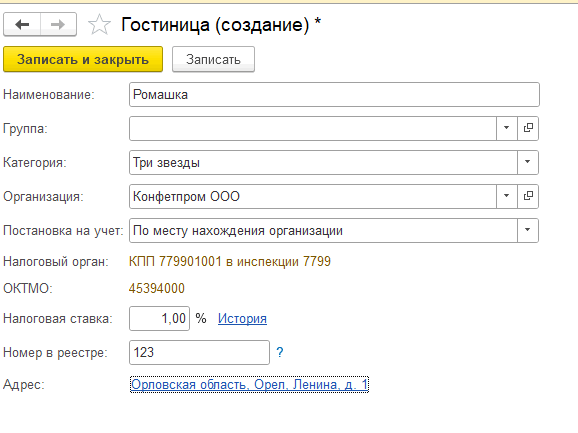Add form to favorites with star icon
The height and width of the screenshot is (433, 578).
99,25
